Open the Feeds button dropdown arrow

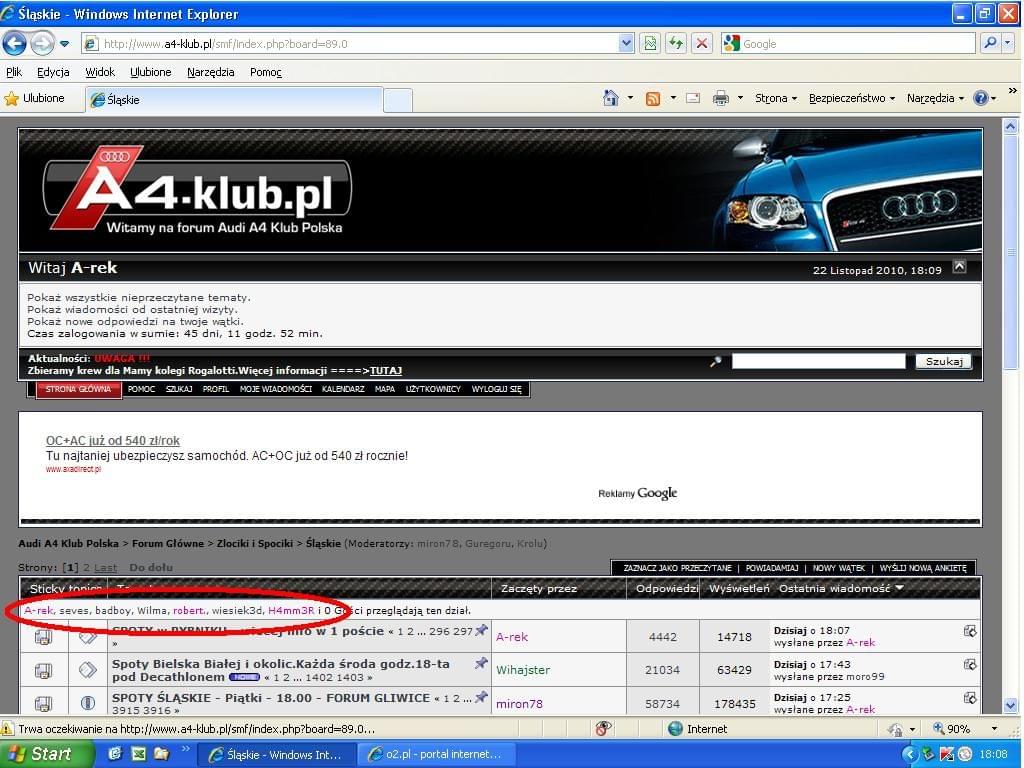[x=673, y=99]
